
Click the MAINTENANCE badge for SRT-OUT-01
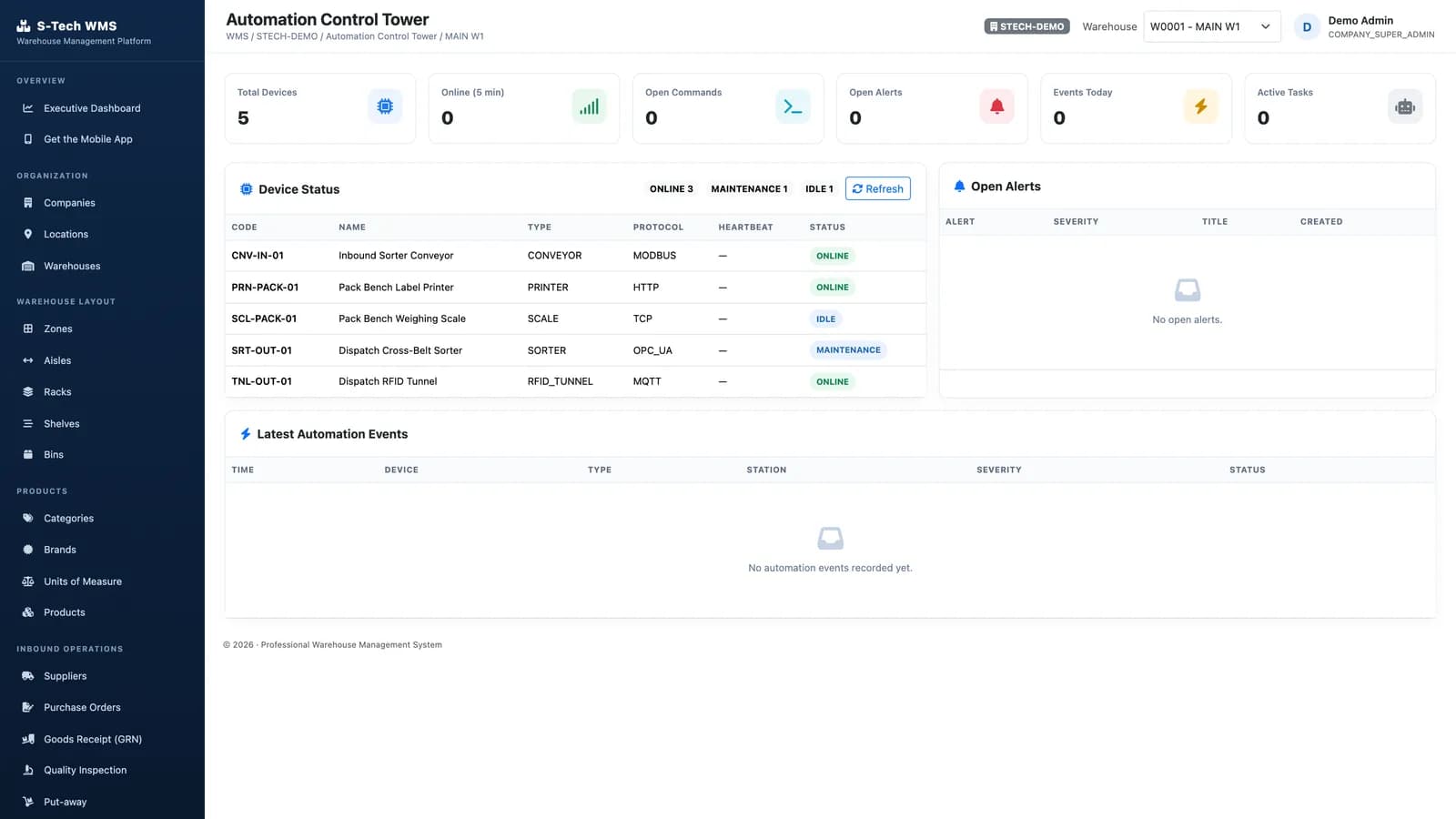(848, 350)
